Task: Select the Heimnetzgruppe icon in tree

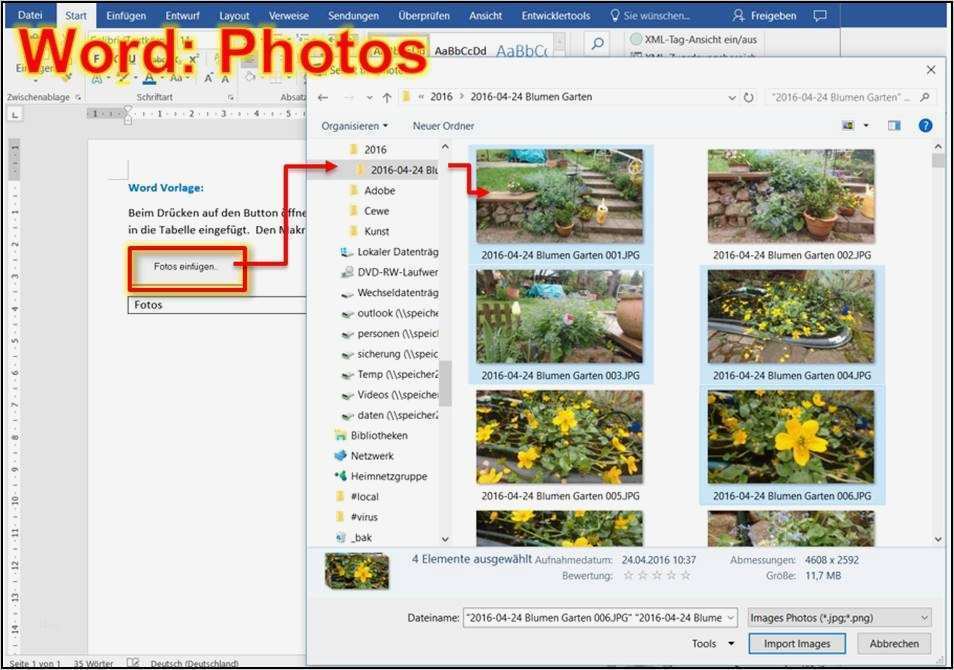Action: coord(340,476)
